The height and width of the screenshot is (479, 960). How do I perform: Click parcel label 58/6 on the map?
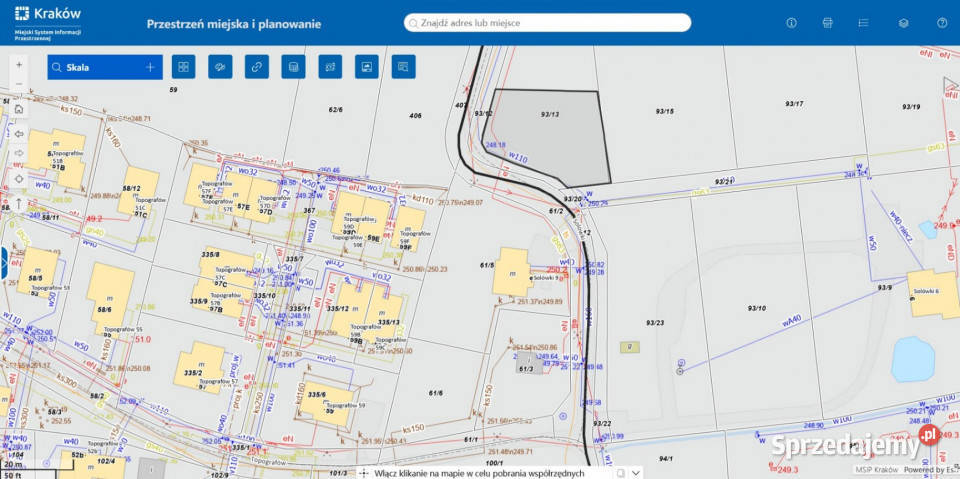pyautogui.click(x=105, y=310)
